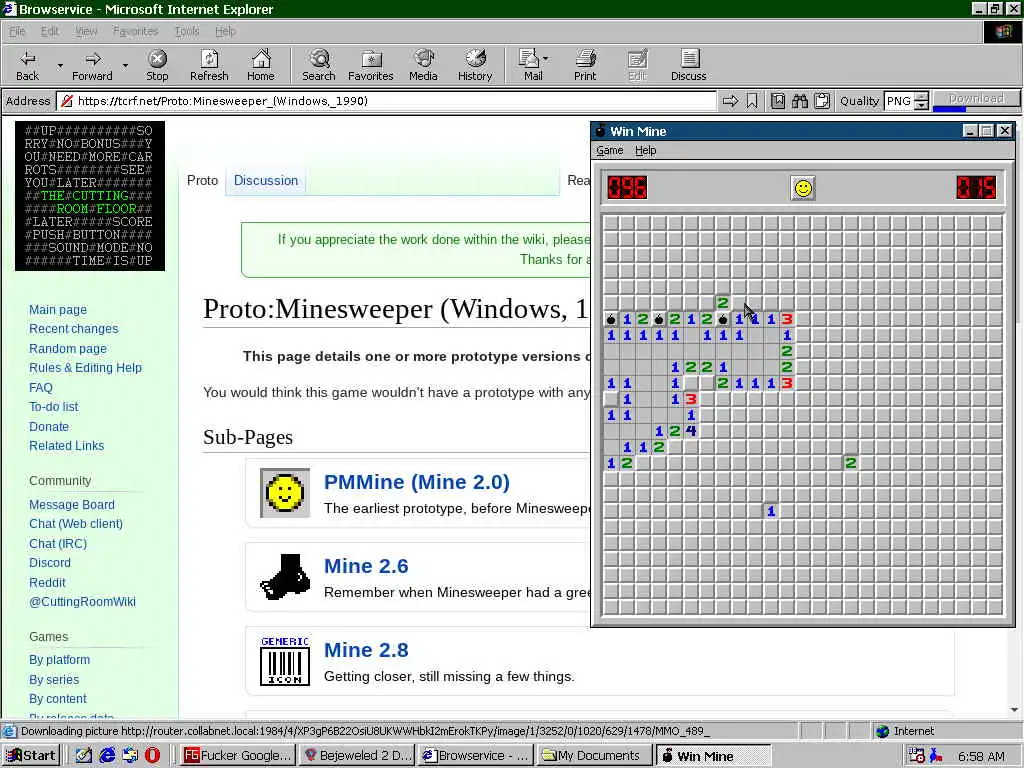Click the Go arrow beside the address bar
1024x768 pixels.
coord(730,101)
